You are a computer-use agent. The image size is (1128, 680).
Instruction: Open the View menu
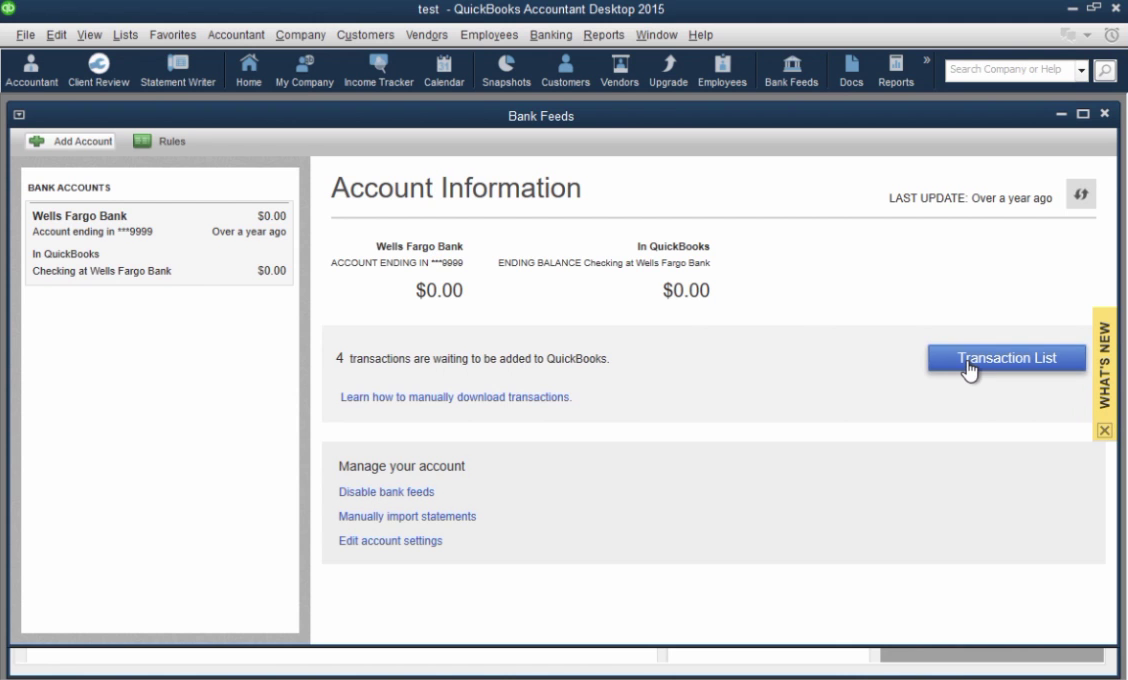(89, 35)
